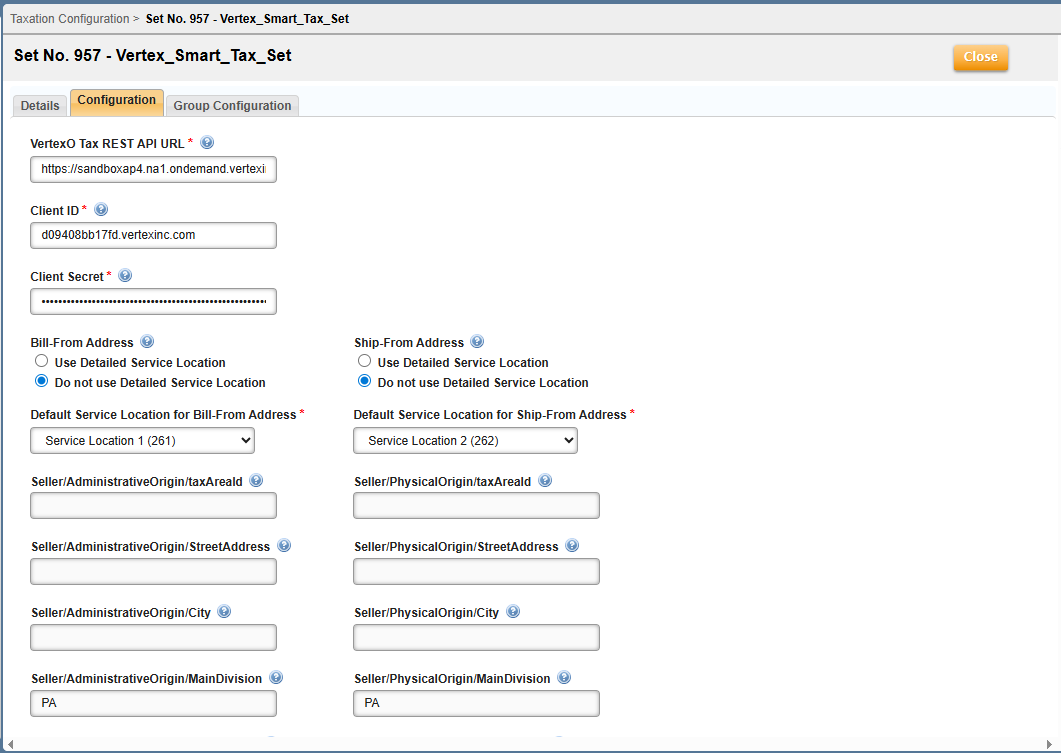Focus Seller/AdministrativeOrigin/taxAreaId field
This screenshot has height=753, width=1061.
(x=154, y=505)
